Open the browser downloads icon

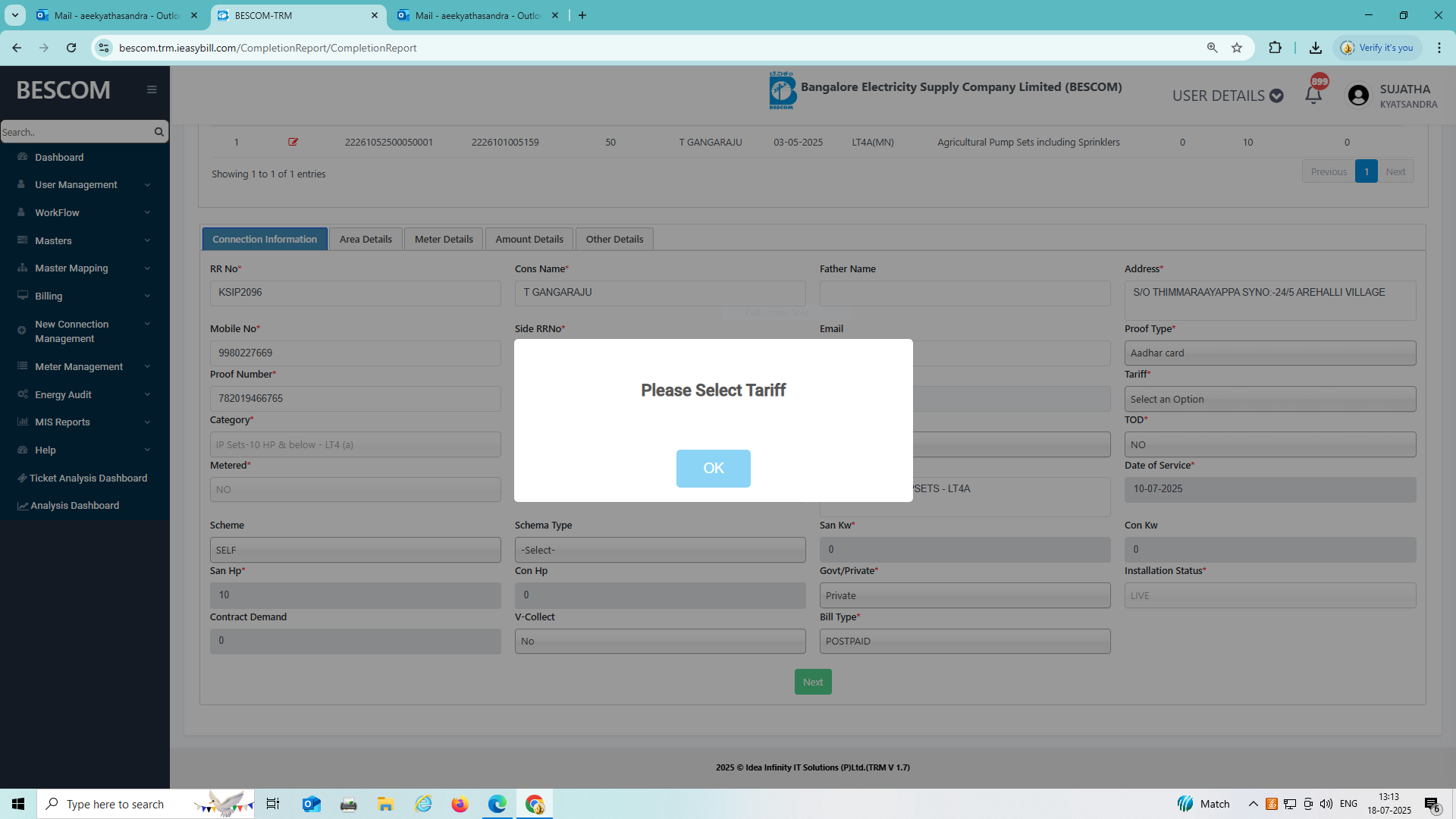point(1316,48)
